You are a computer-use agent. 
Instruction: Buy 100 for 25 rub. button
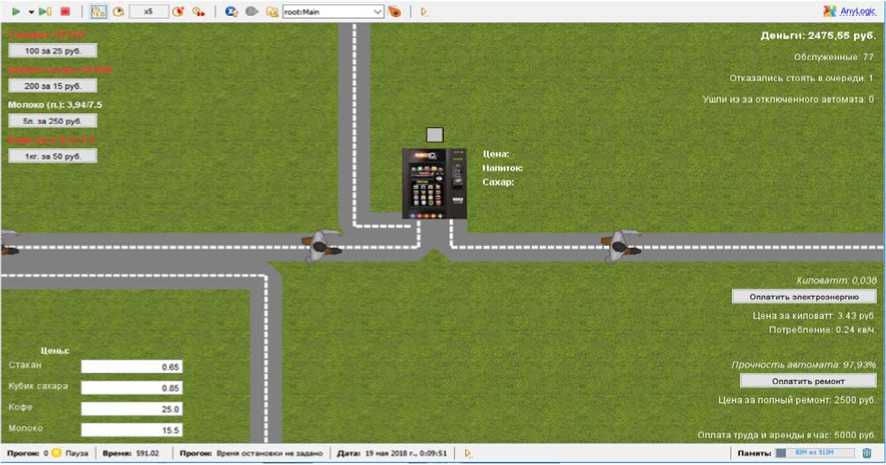tap(53, 51)
